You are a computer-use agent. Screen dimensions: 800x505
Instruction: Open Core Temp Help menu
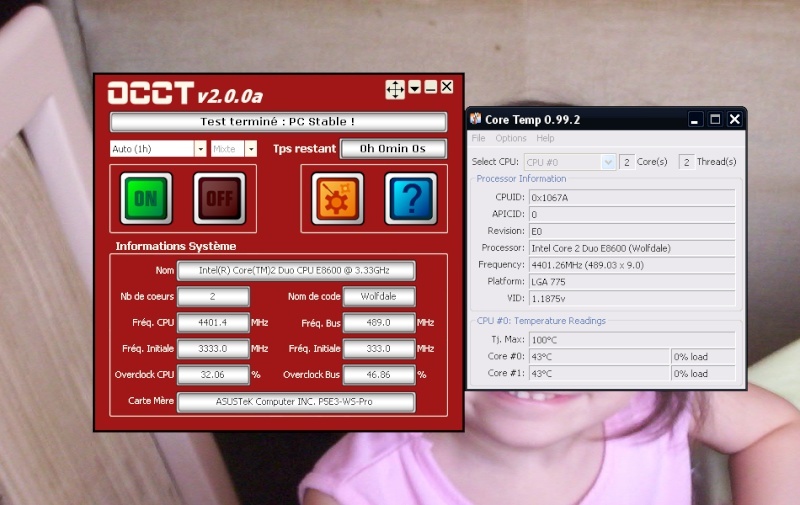click(545, 138)
